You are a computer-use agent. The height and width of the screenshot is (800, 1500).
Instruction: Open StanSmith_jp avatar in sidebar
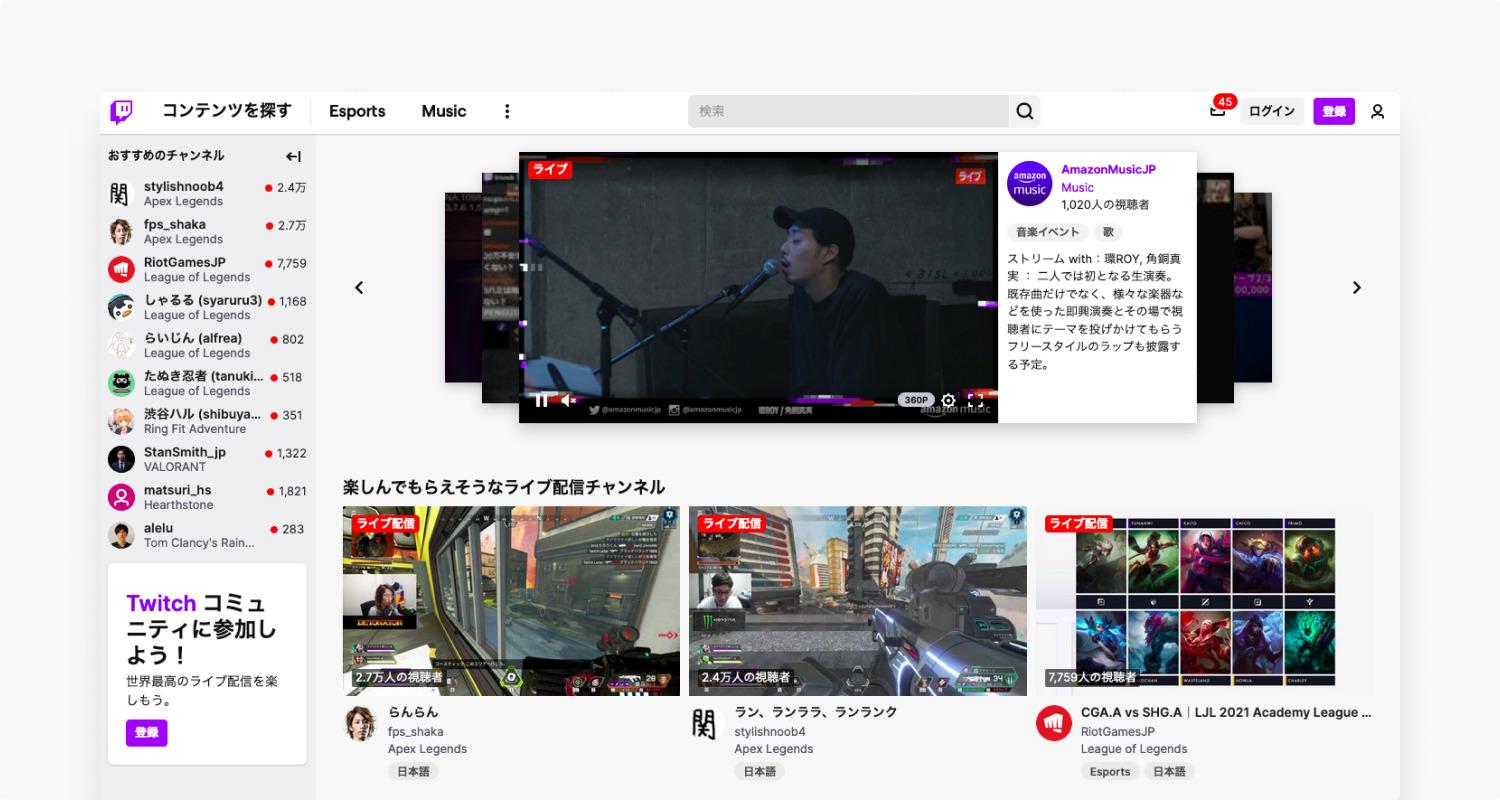(121, 460)
